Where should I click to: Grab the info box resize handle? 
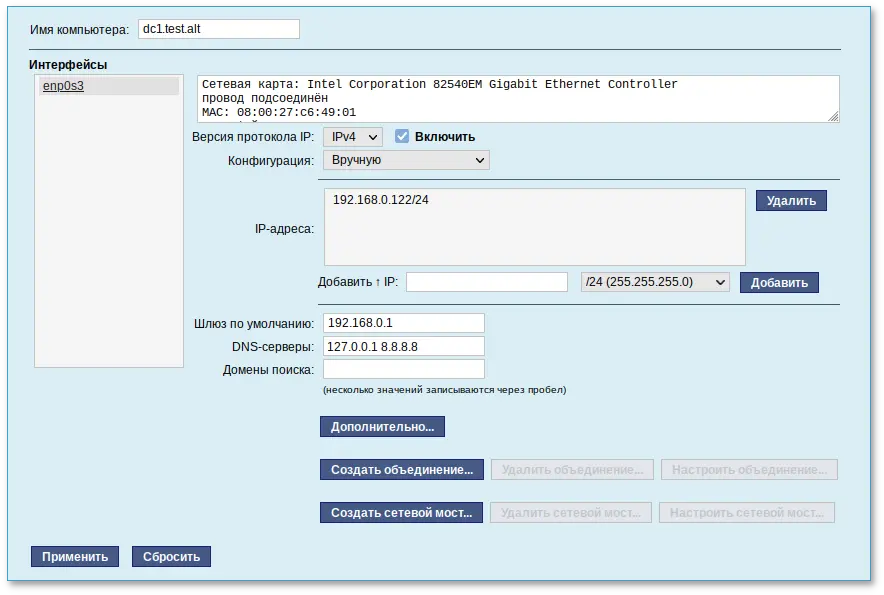tap(834, 117)
